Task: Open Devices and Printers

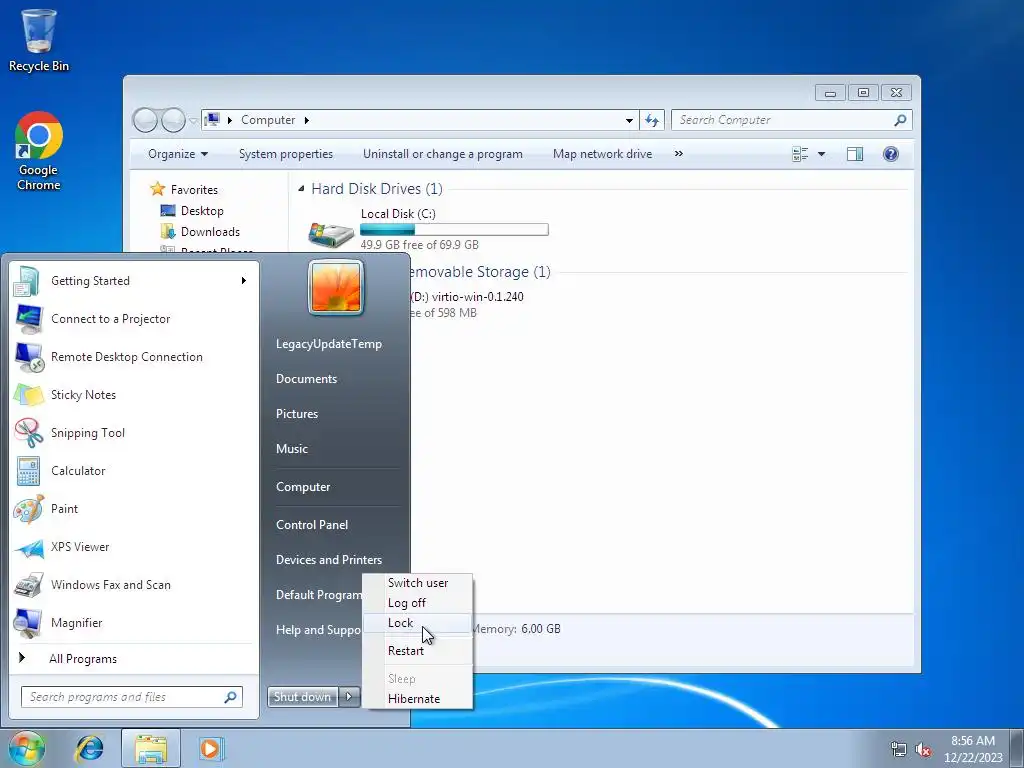Action: (328, 560)
